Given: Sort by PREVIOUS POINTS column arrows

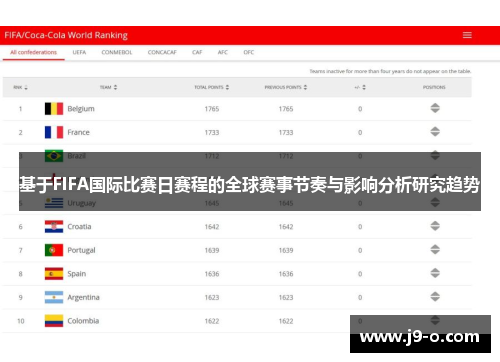Looking at the screenshot, I should [x=305, y=87].
